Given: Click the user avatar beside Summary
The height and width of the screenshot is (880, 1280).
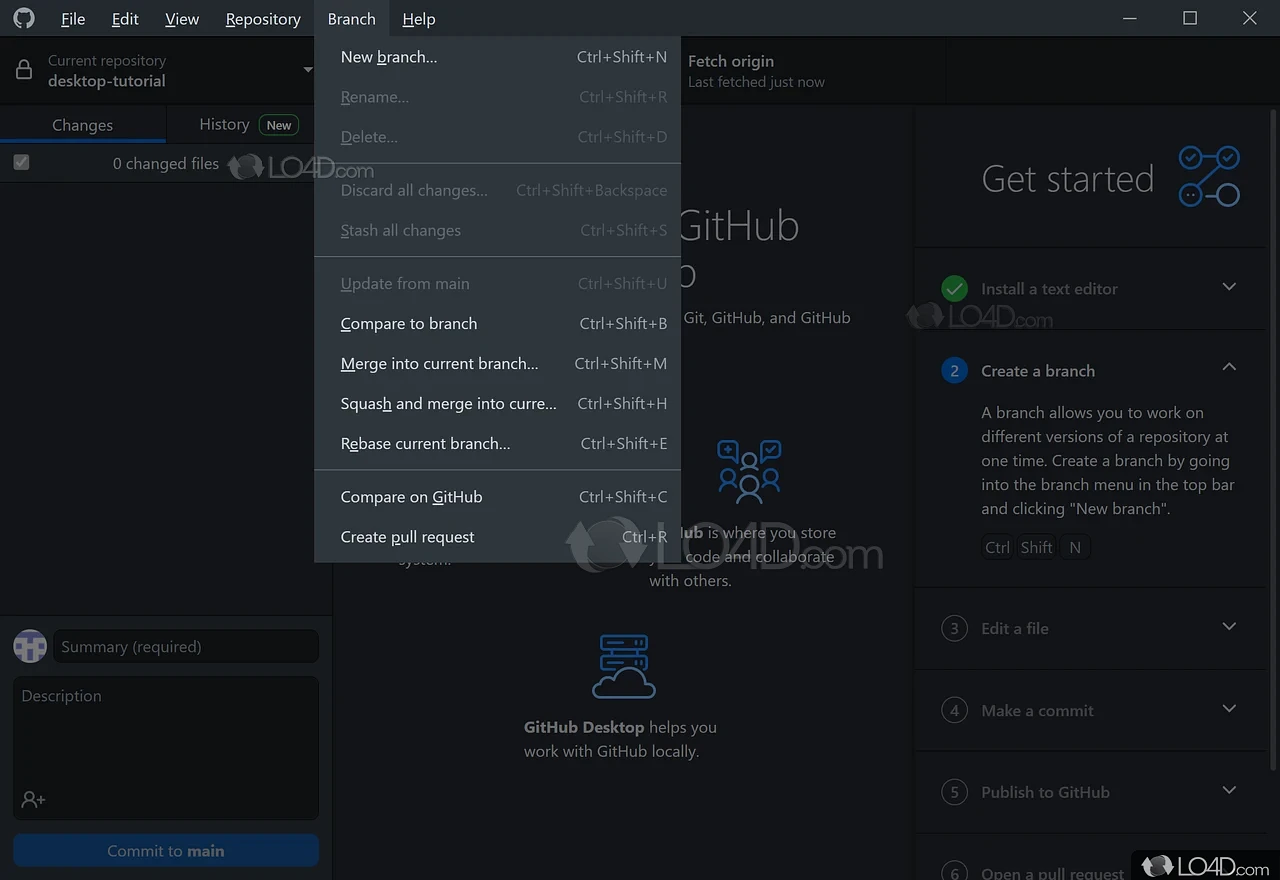Looking at the screenshot, I should pos(30,646).
